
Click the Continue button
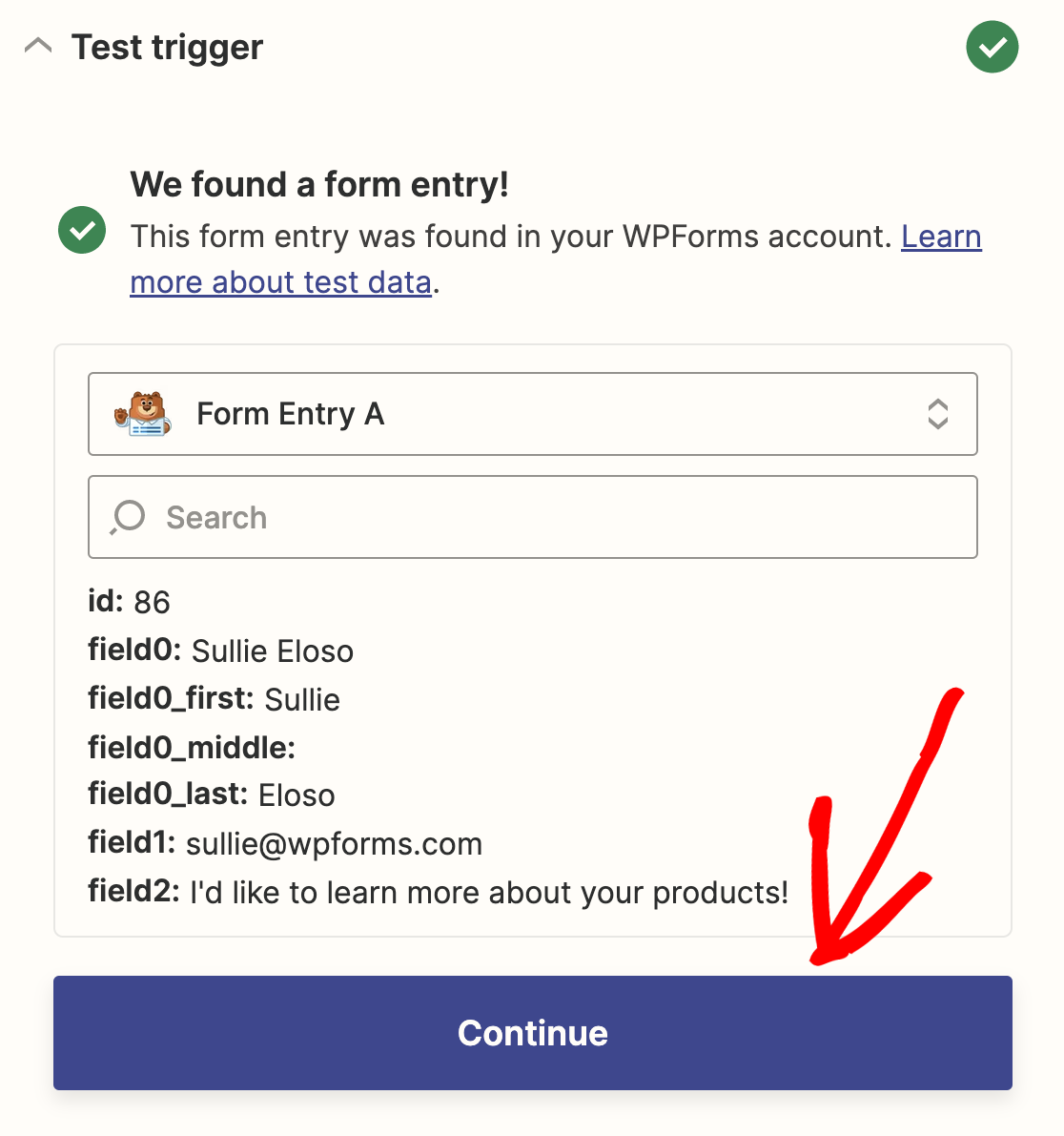point(532,1032)
